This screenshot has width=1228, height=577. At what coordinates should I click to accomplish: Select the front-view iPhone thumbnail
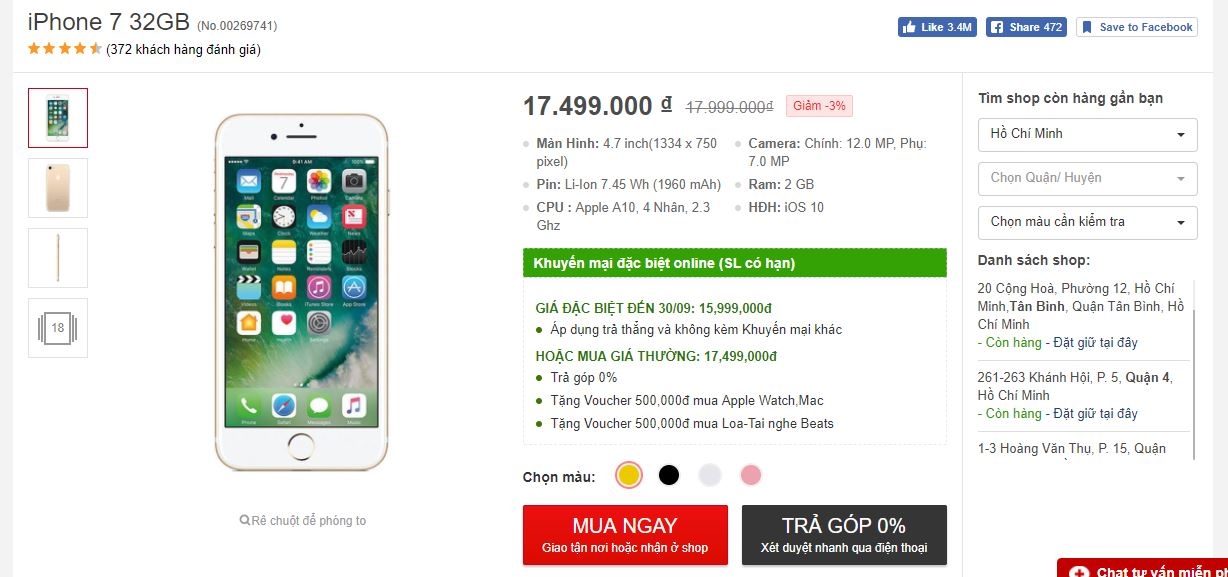58,118
